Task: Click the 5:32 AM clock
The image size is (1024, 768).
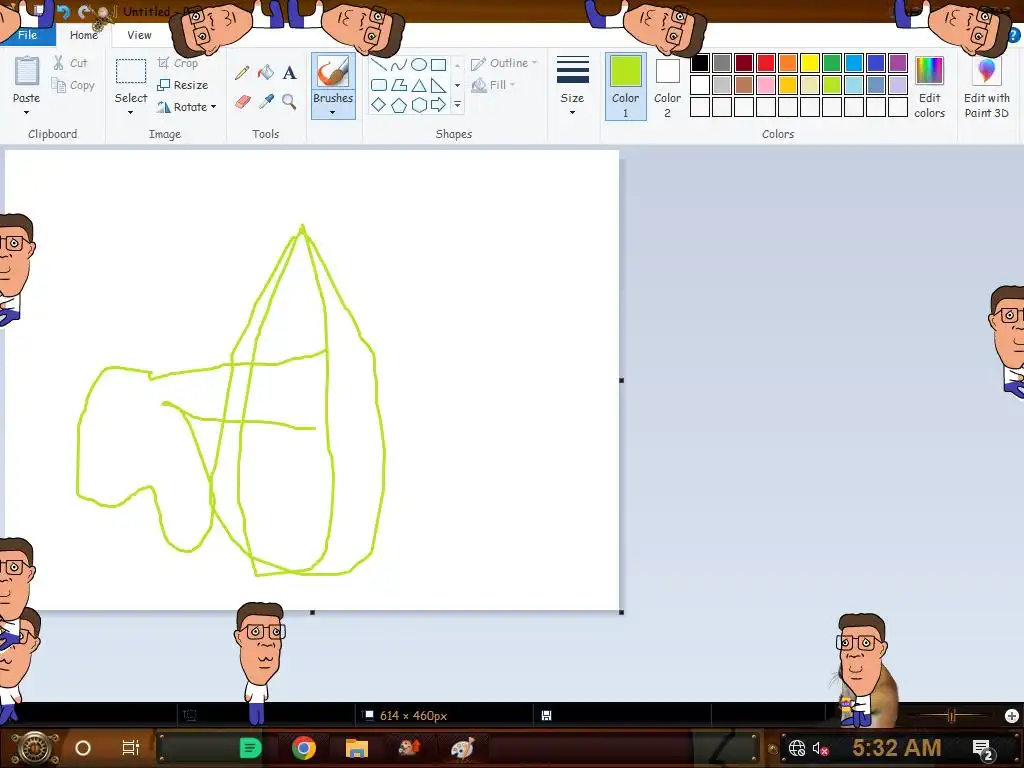Action: pyautogui.click(x=897, y=748)
